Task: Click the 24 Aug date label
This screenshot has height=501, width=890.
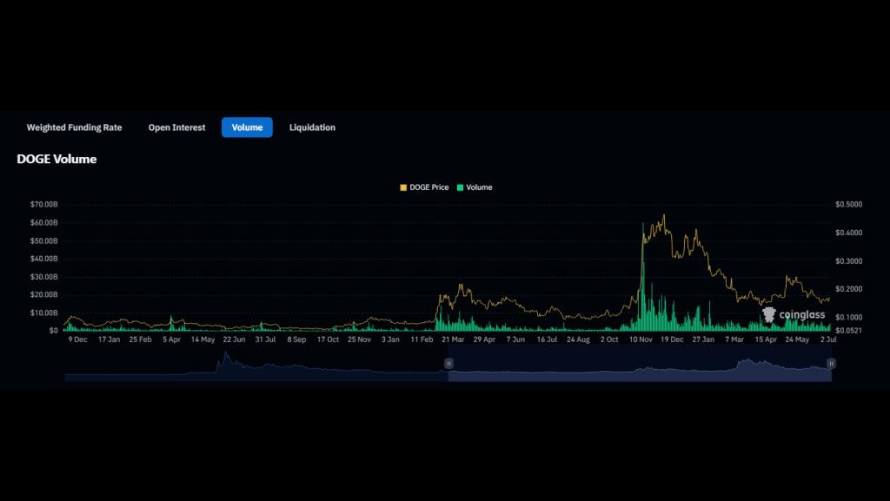Action: (x=578, y=339)
